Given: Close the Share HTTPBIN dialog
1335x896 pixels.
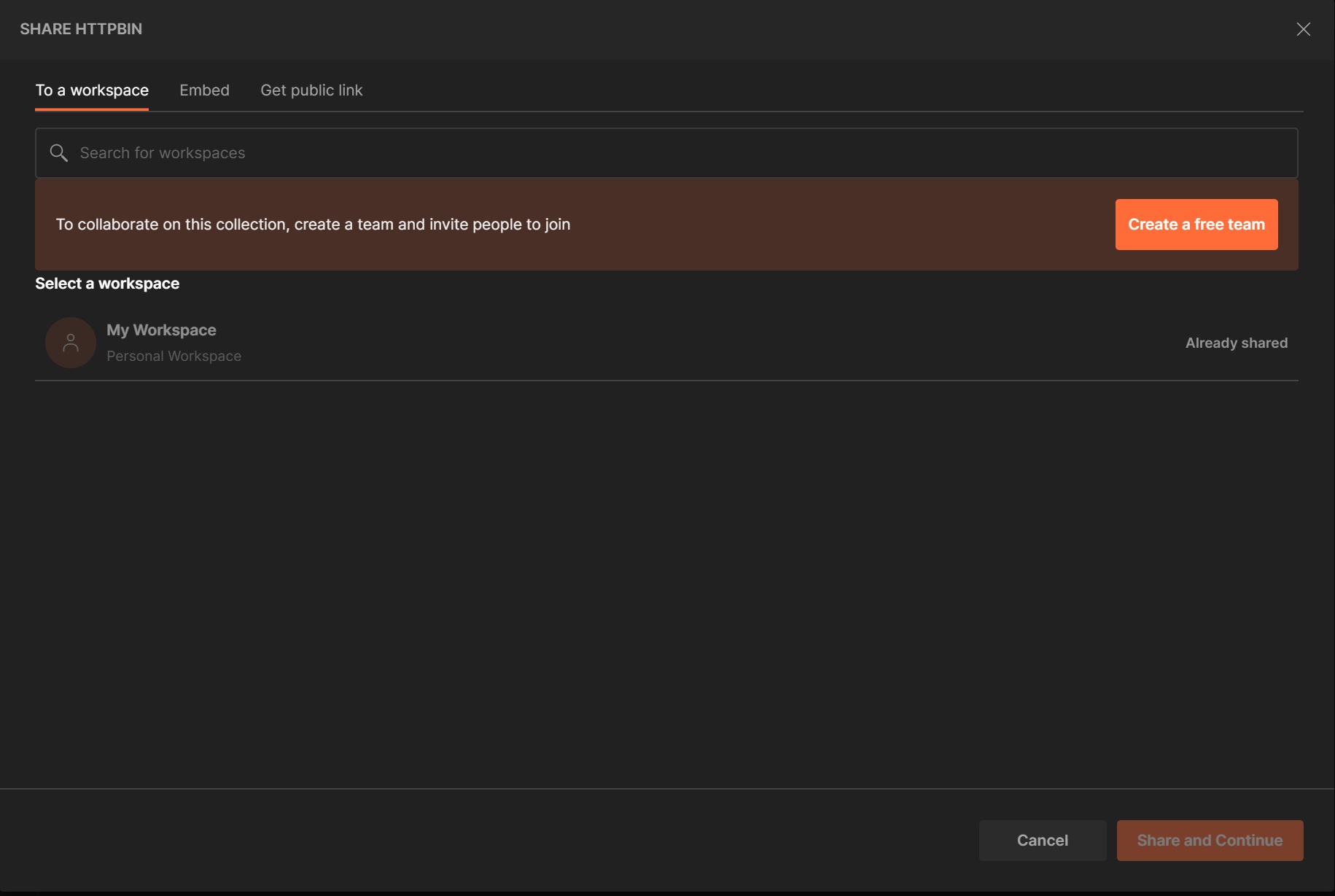Looking at the screenshot, I should pyautogui.click(x=1303, y=29).
